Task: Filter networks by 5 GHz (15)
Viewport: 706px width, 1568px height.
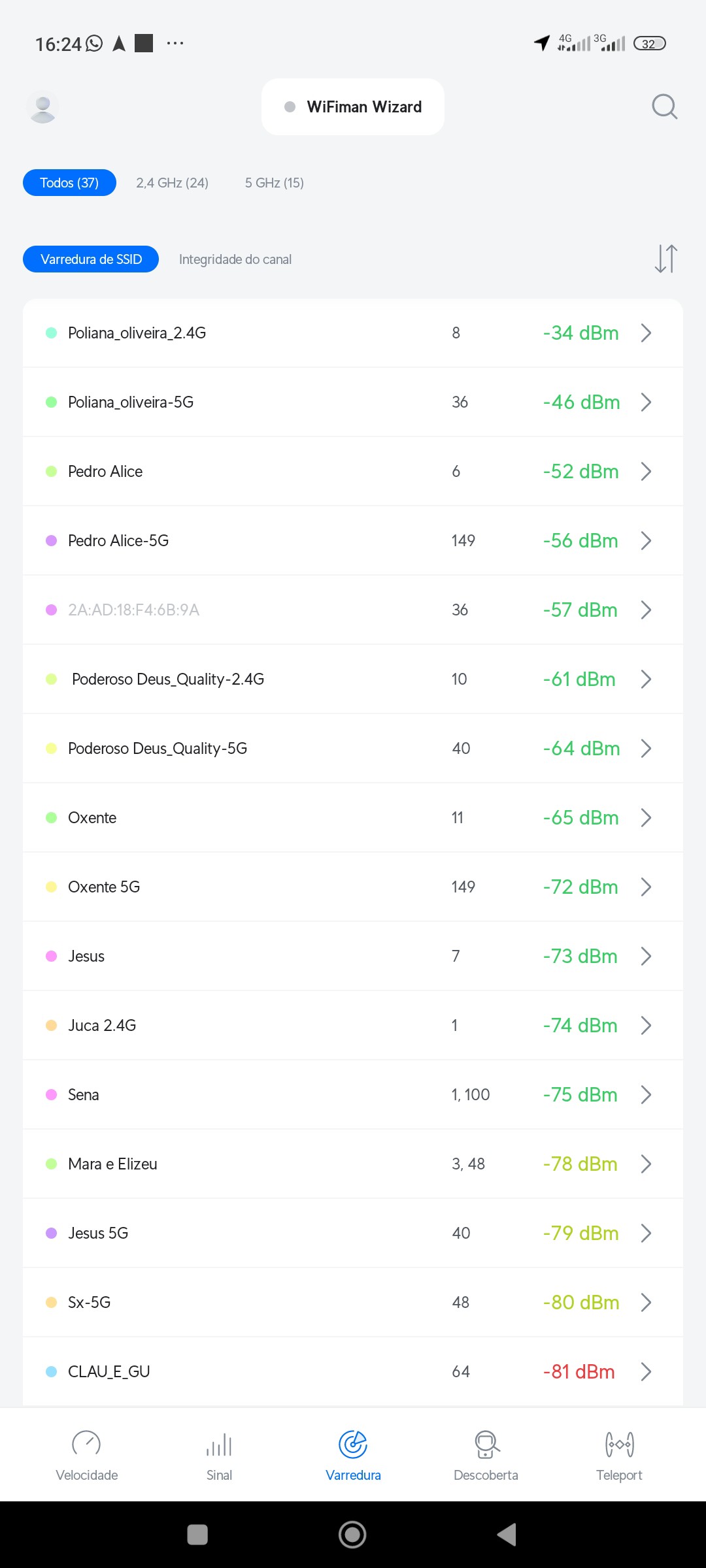Action: pyautogui.click(x=275, y=183)
